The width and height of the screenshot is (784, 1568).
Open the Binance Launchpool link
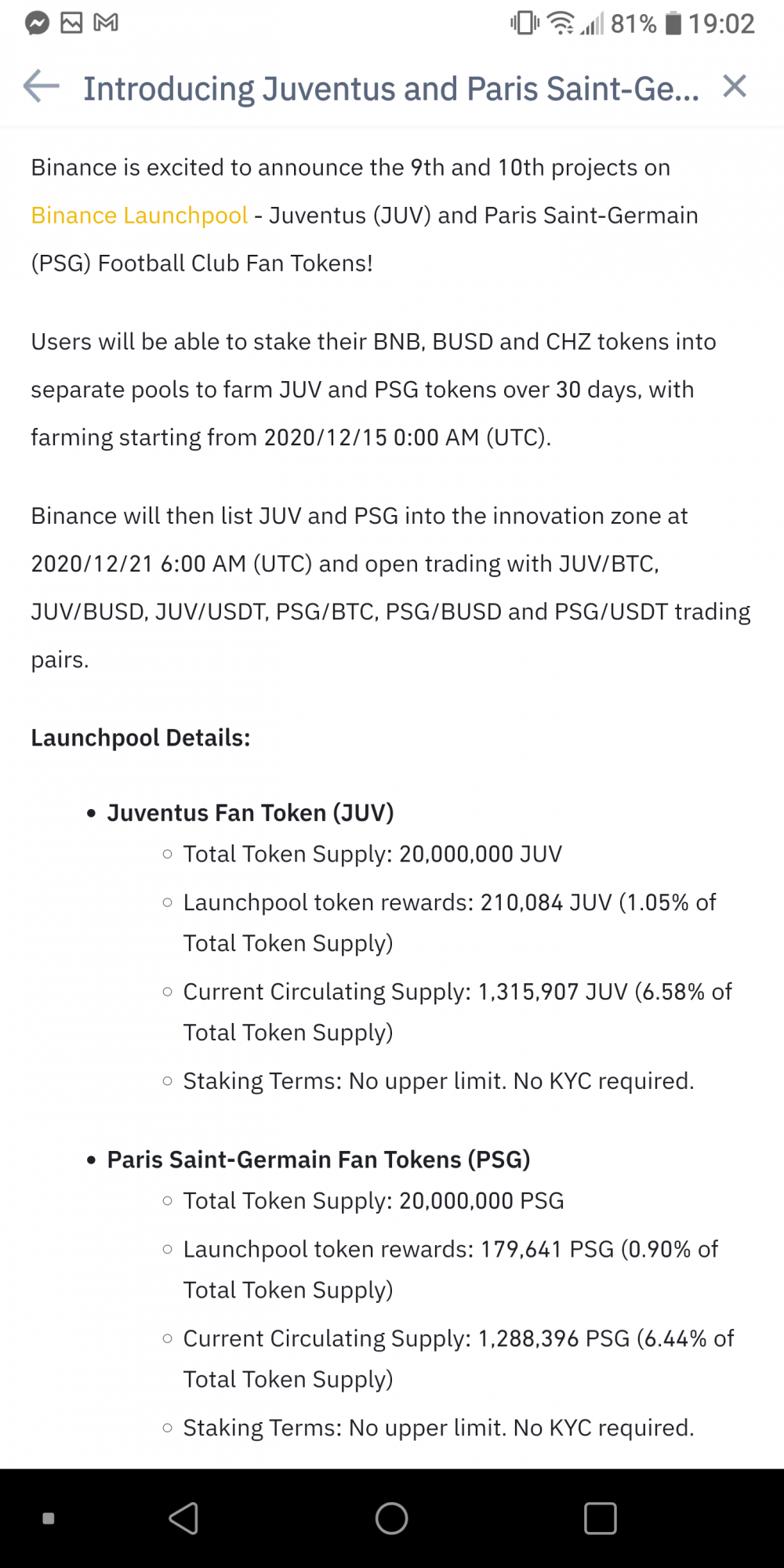140,215
